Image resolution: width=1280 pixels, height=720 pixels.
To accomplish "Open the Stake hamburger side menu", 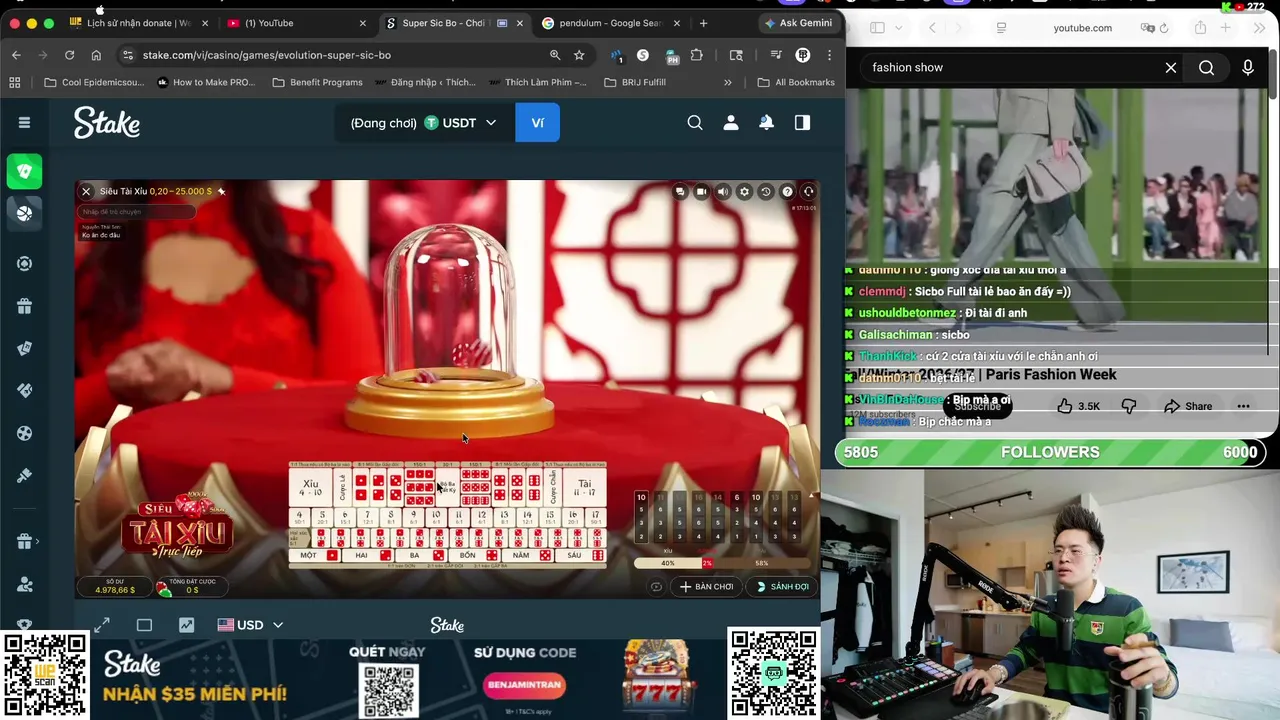I will click(24, 122).
